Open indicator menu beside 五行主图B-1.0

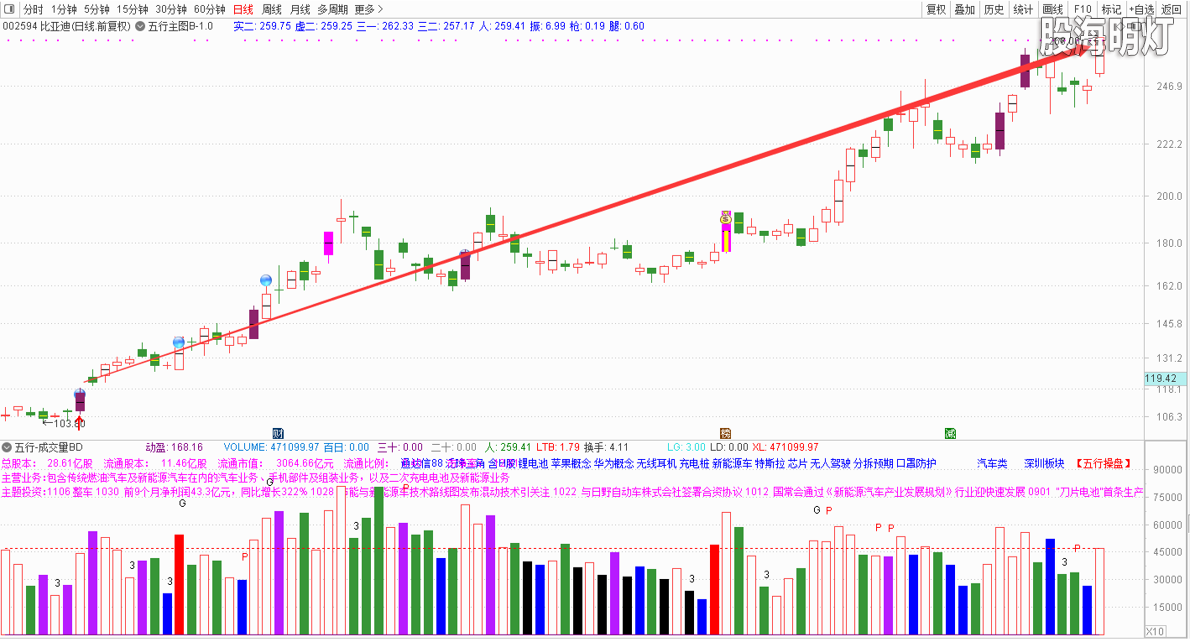click(x=139, y=26)
